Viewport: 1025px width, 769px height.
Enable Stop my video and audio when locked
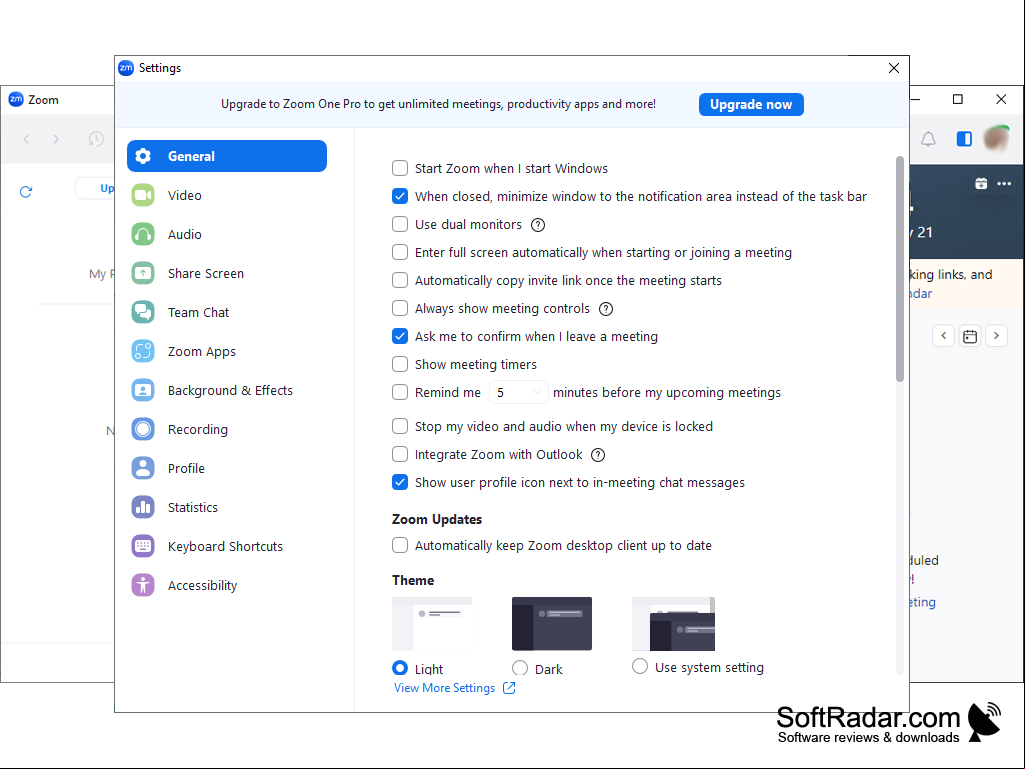tap(400, 426)
